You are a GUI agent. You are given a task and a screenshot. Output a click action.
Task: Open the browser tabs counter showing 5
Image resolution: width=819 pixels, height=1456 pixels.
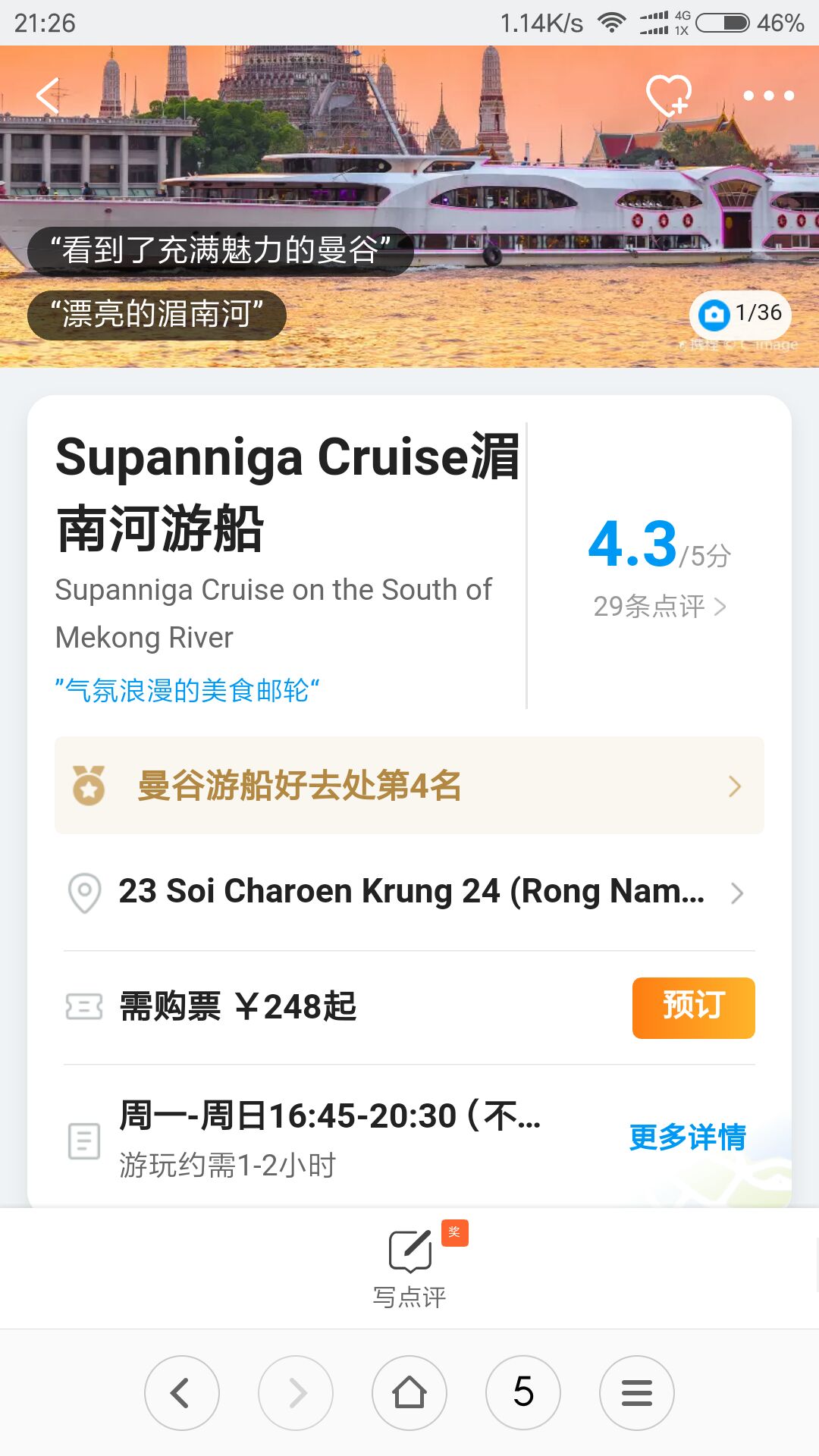[x=523, y=1393]
